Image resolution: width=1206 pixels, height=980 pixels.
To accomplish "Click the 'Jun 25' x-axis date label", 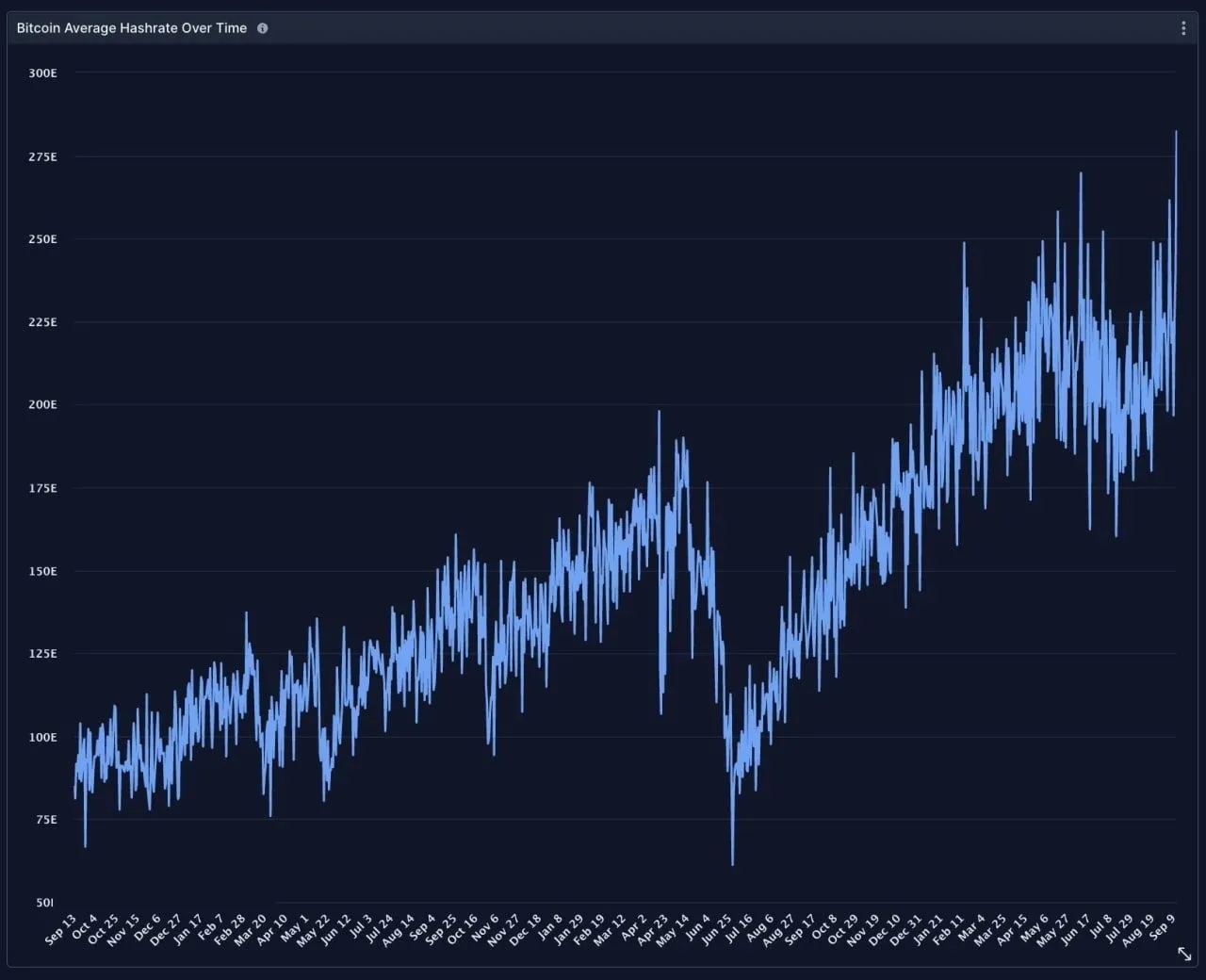I will point(715,929).
